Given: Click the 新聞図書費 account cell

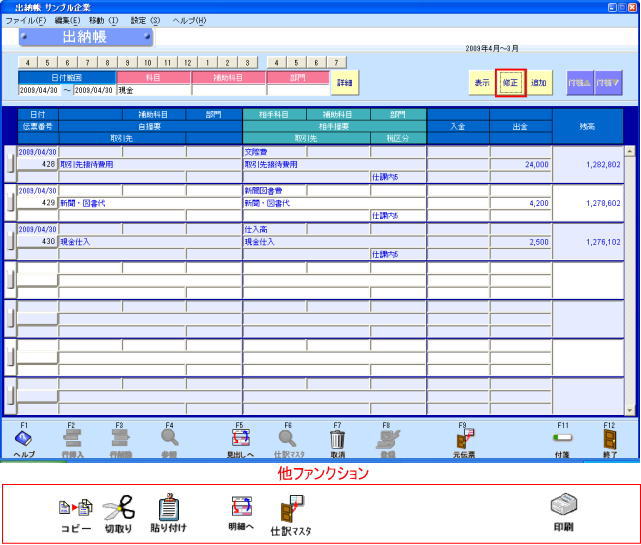Looking at the screenshot, I should point(274,191).
